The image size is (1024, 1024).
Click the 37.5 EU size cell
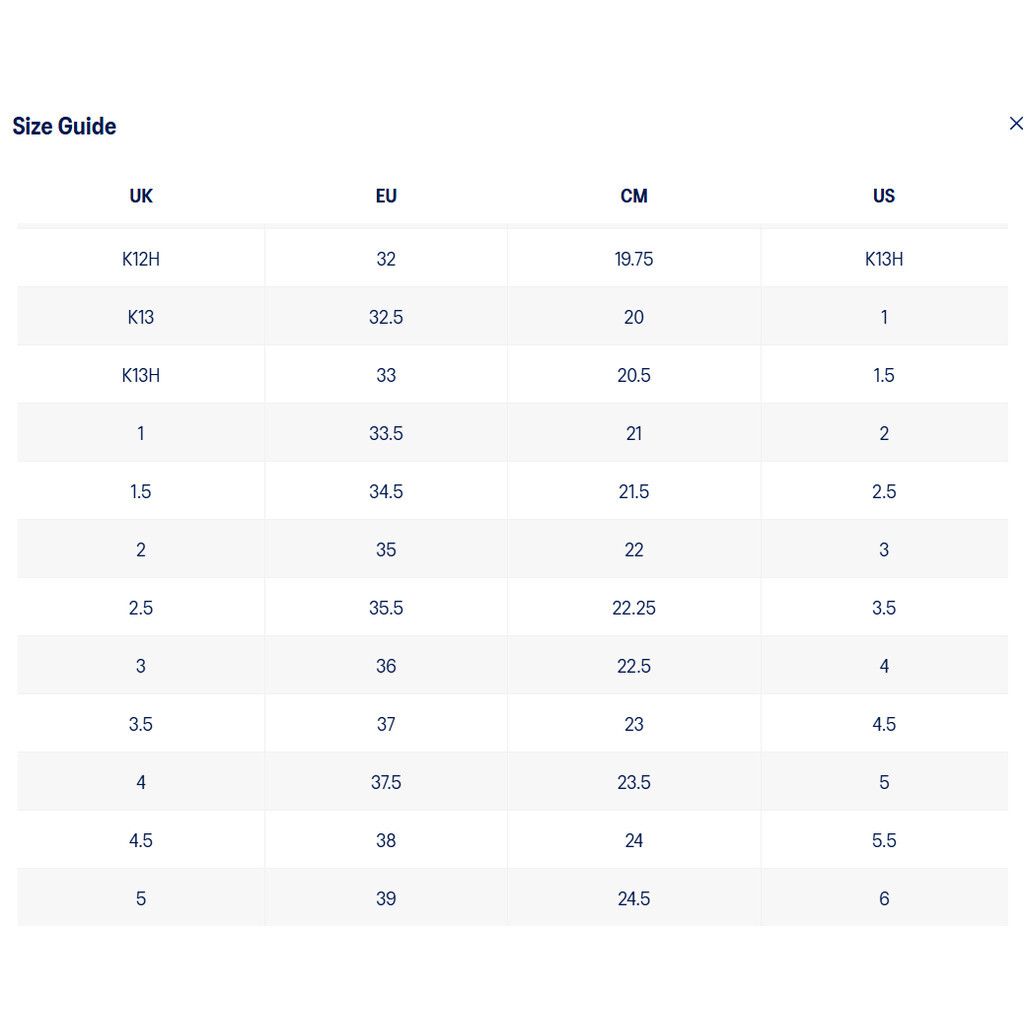click(x=386, y=782)
